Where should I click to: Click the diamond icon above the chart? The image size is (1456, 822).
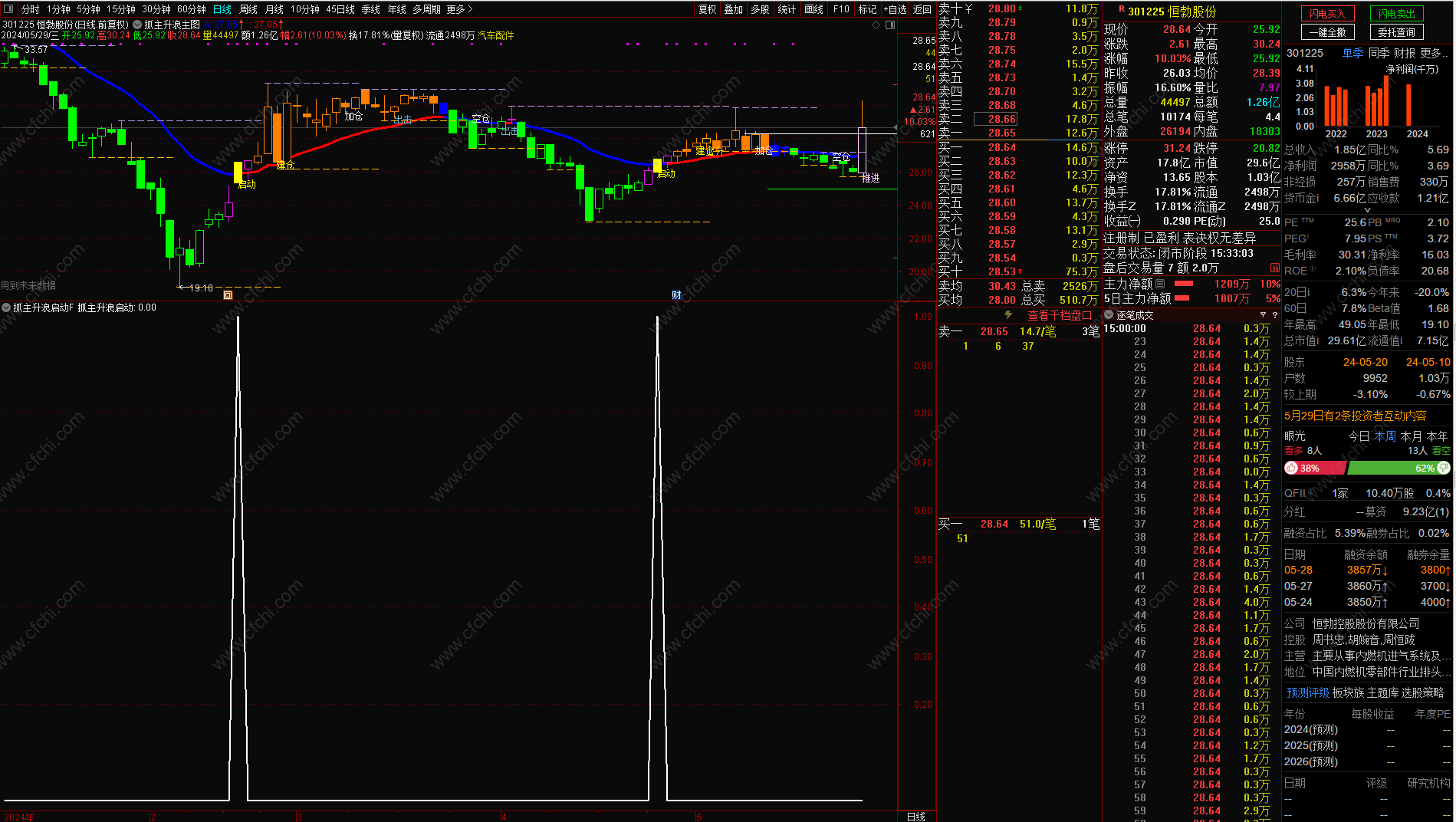(876, 25)
